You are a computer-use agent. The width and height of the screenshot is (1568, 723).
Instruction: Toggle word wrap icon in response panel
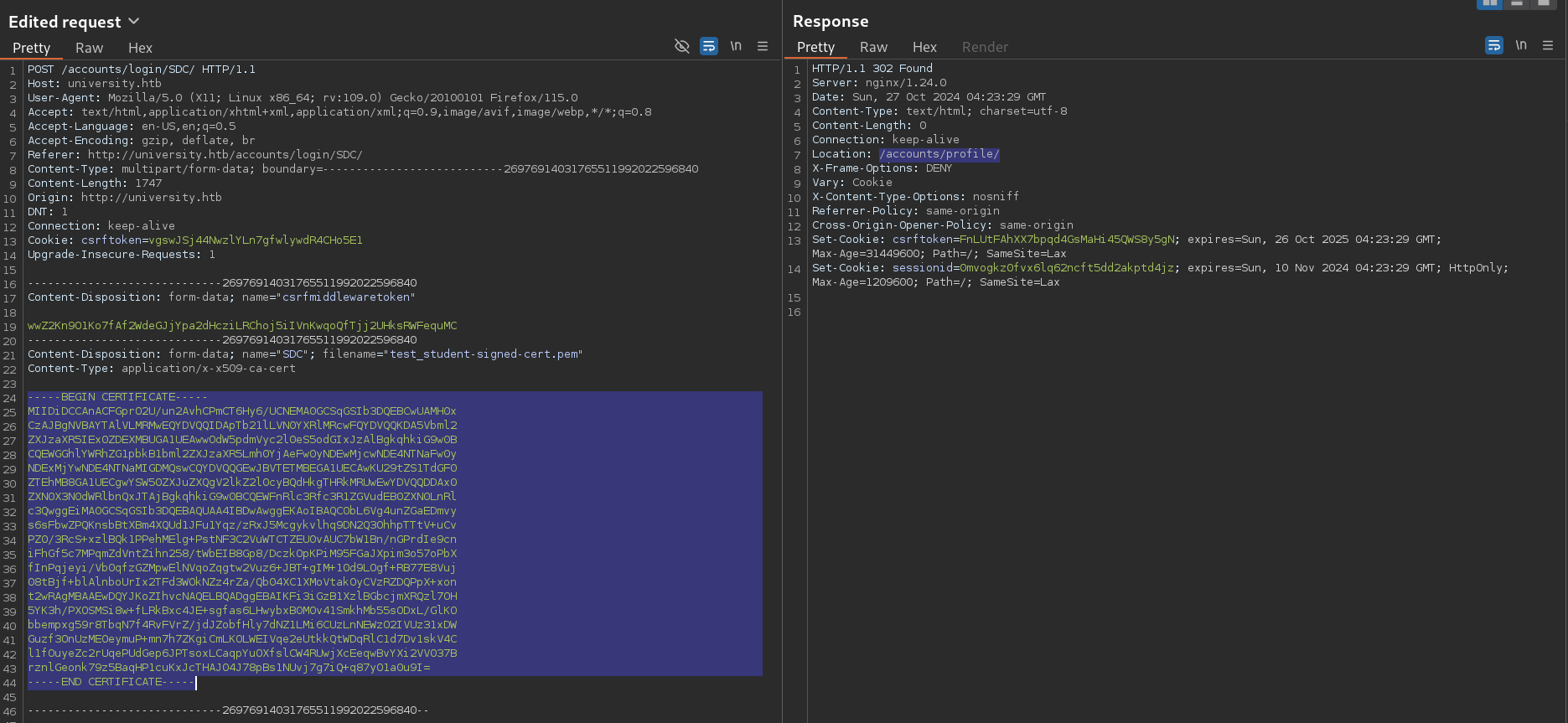[x=1494, y=45]
